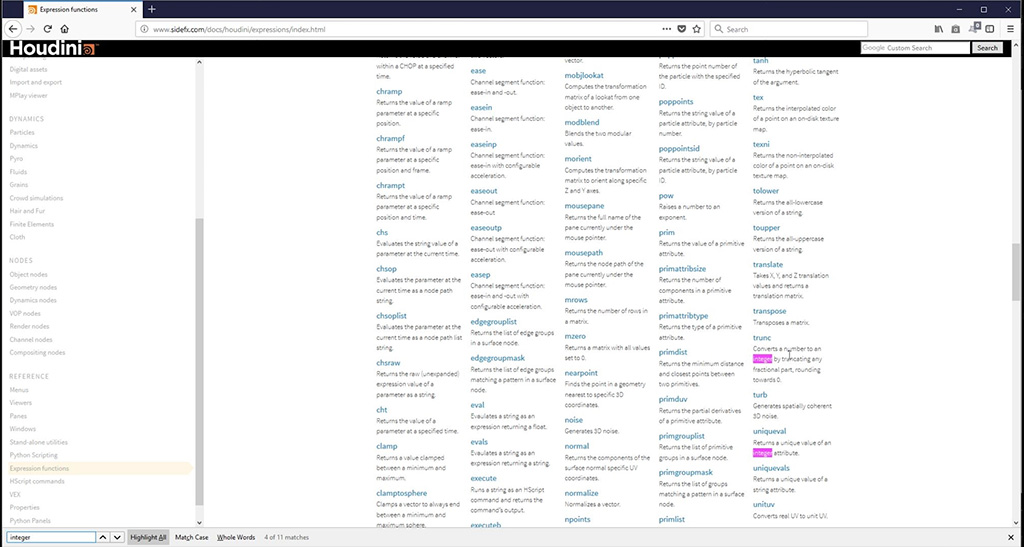Open a new tab with plus icon
This screenshot has width=1024, height=547.
(x=152, y=9)
